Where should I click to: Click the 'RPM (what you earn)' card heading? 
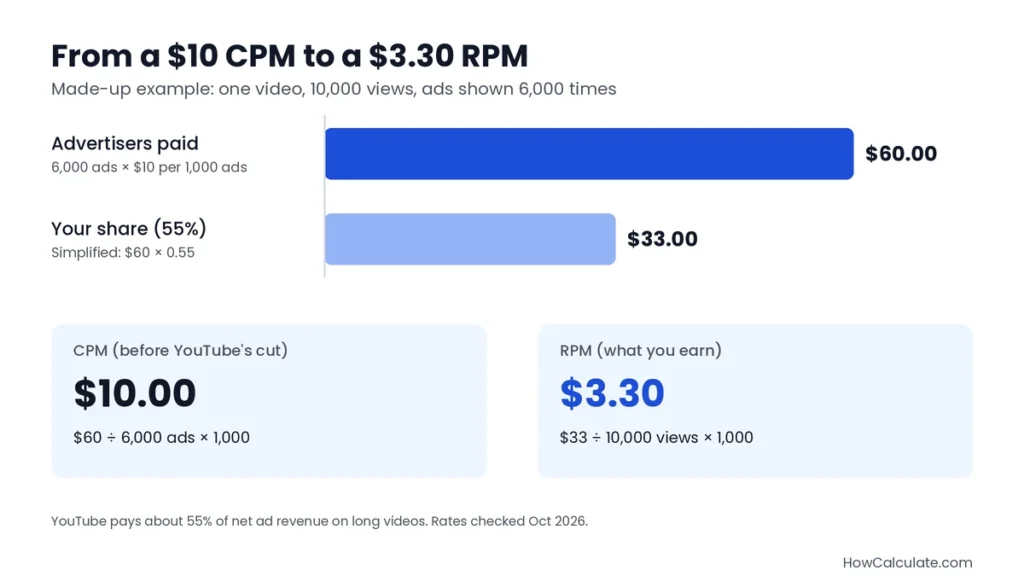point(641,351)
